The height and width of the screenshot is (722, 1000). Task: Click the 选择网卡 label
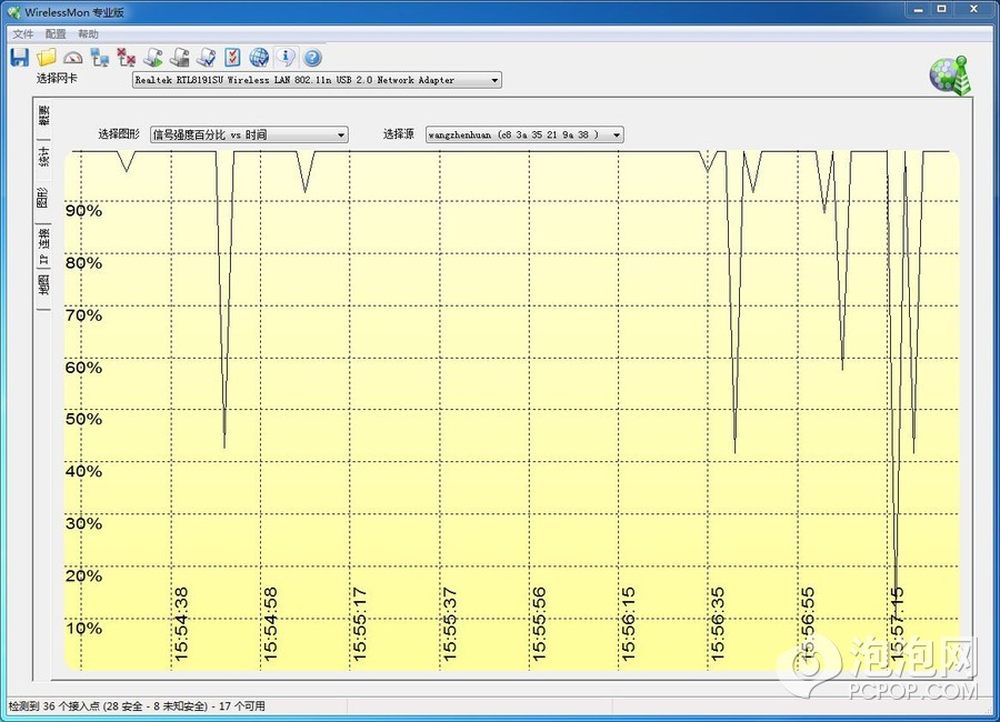(x=57, y=78)
